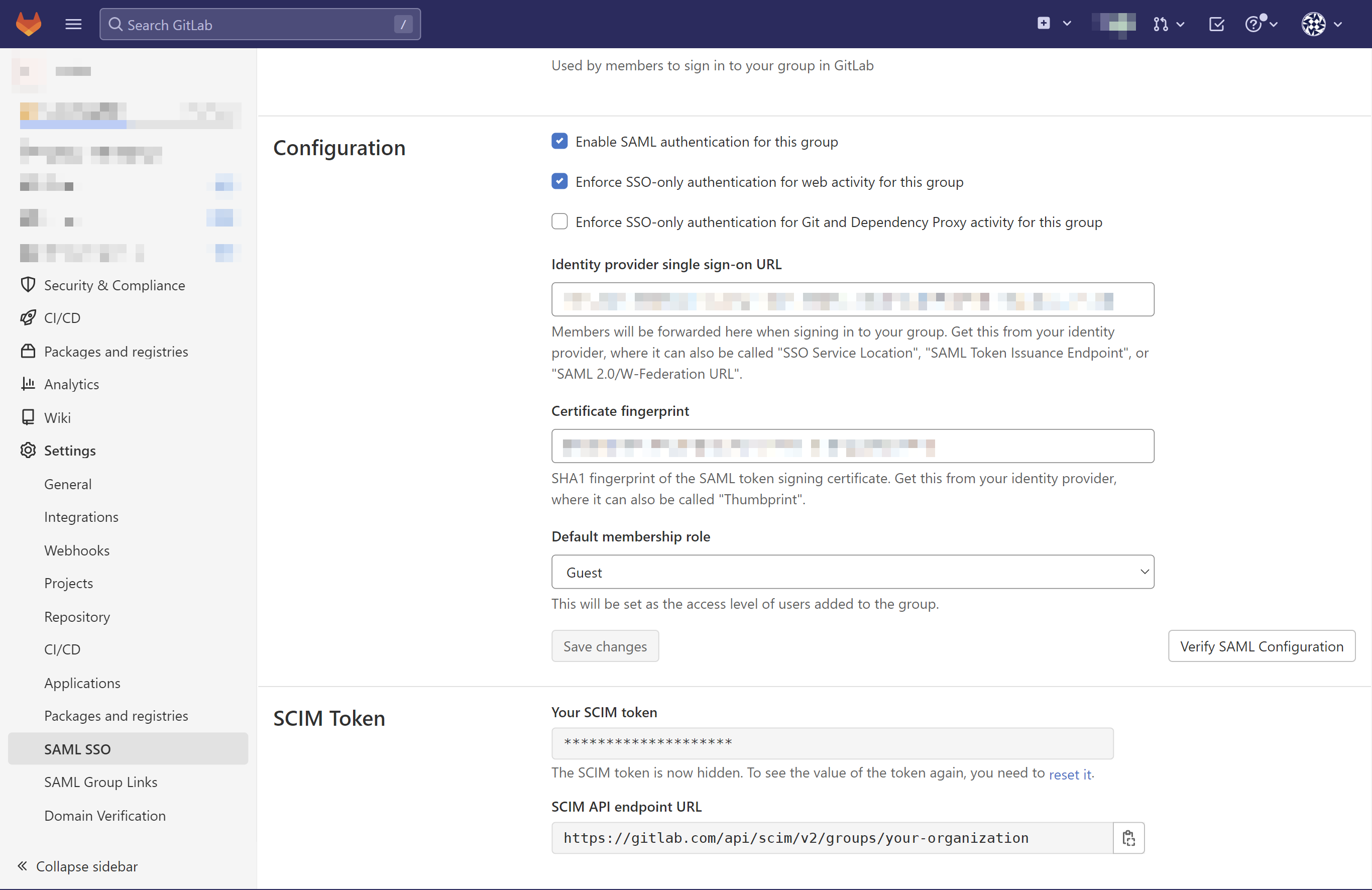Viewport: 1372px width, 890px height.
Task: Click the Identity provider single sign-on URL field
Action: coord(853,299)
